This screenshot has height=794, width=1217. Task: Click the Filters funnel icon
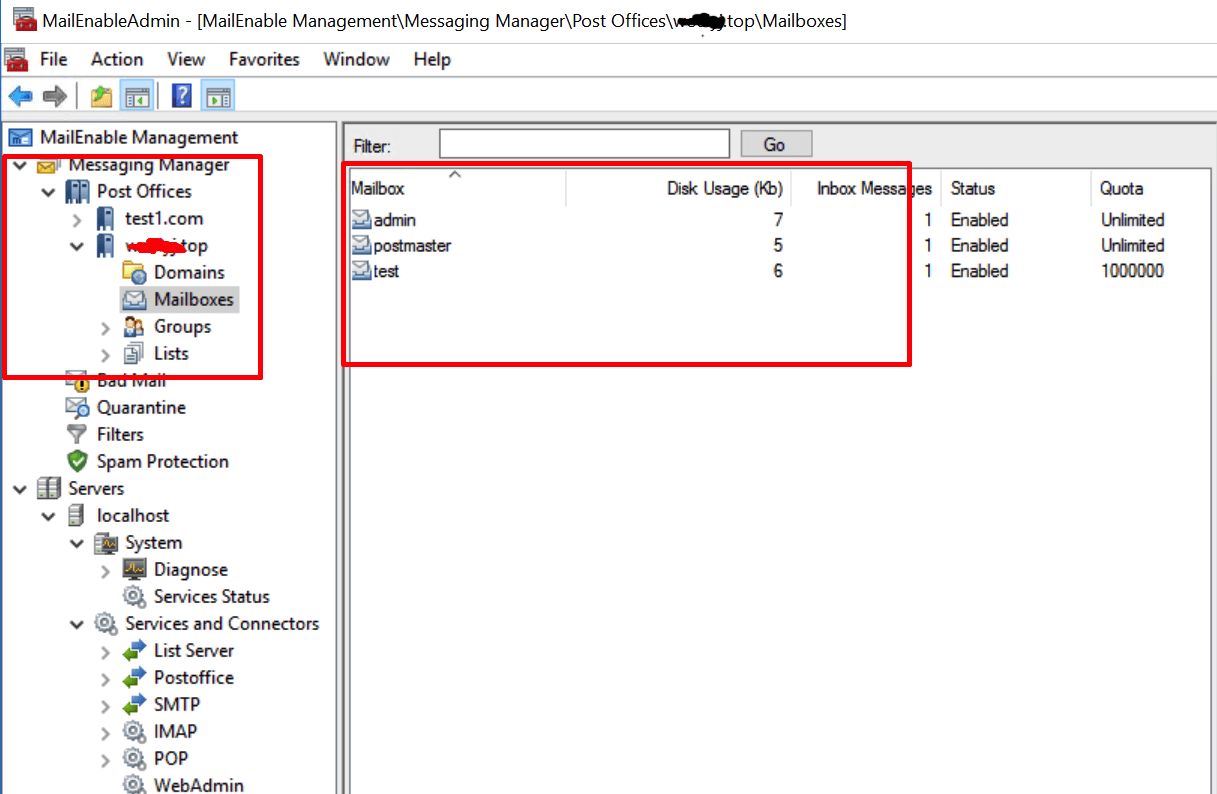[77, 434]
